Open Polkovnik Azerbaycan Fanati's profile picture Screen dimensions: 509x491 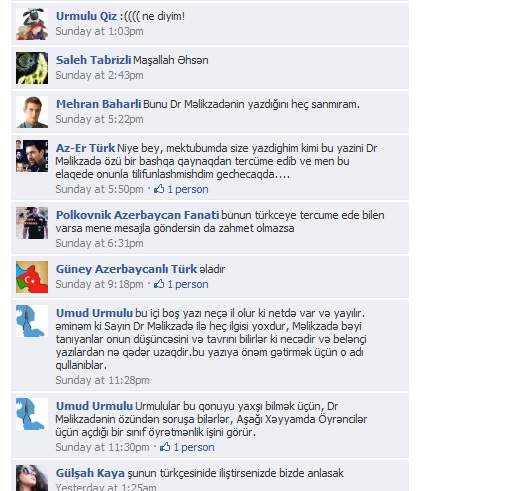tap(32, 223)
